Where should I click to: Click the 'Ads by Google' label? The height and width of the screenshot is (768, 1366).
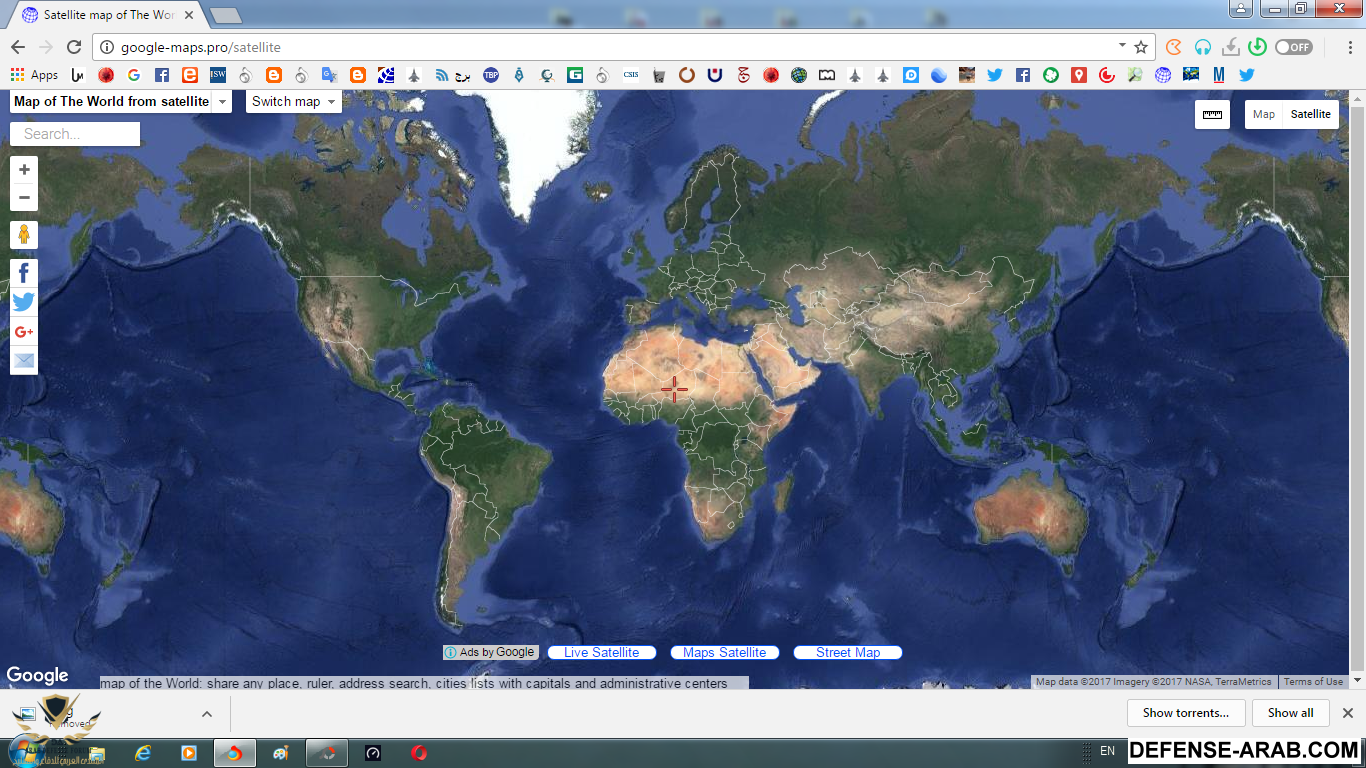(491, 652)
